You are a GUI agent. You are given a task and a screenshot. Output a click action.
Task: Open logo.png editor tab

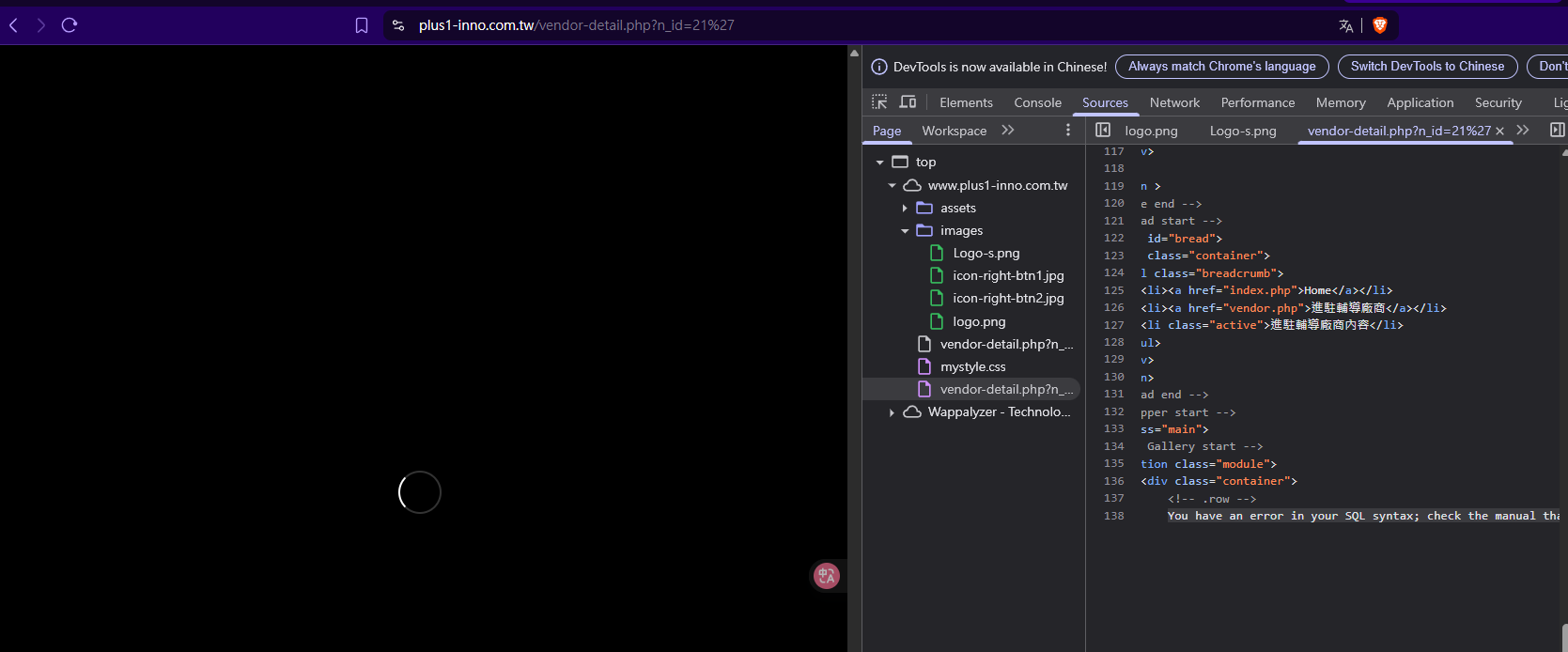click(1151, 131)
